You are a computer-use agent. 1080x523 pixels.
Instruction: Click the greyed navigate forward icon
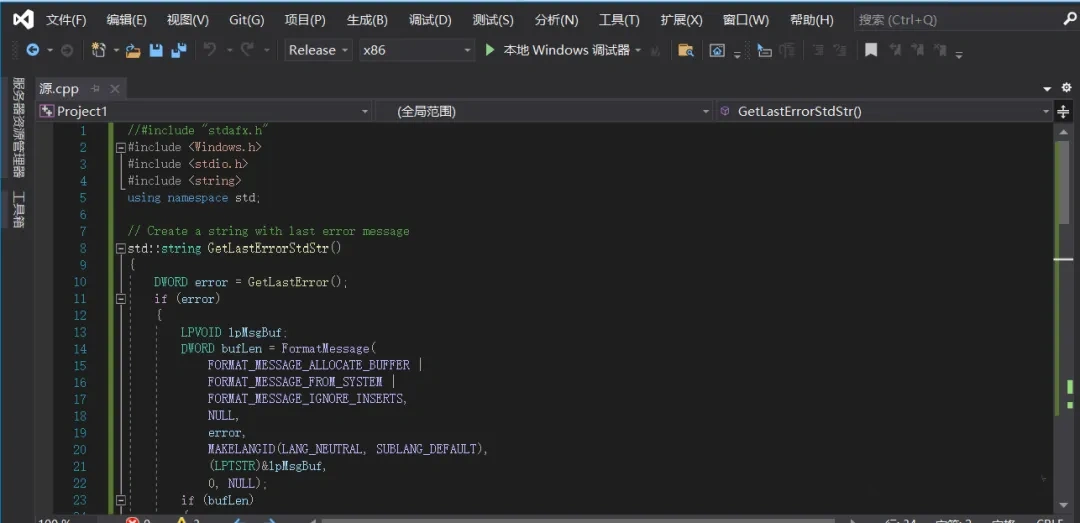tap(67, 50)
